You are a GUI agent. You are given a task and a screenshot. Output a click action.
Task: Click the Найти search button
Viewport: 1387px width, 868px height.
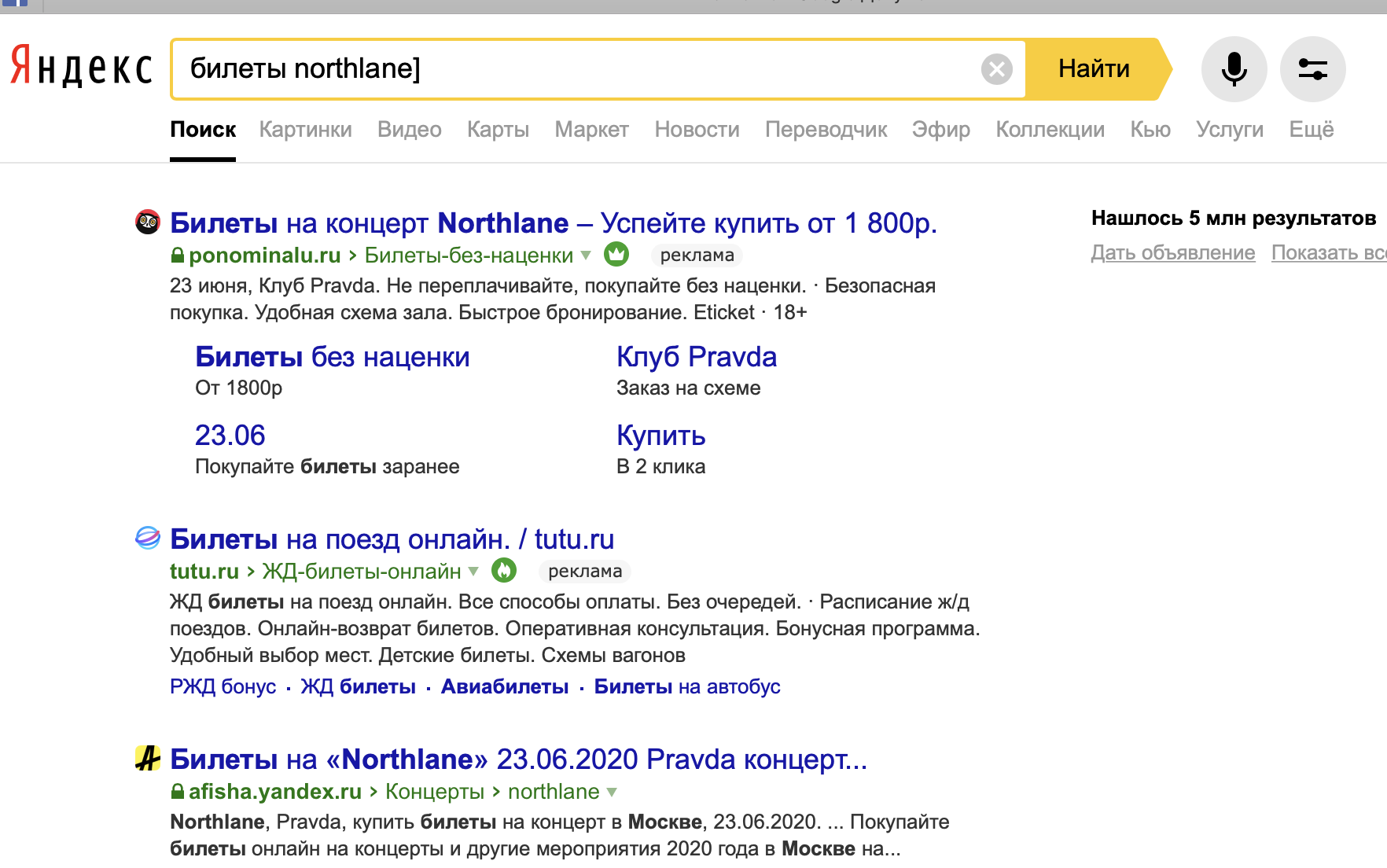coord(1095,69)
